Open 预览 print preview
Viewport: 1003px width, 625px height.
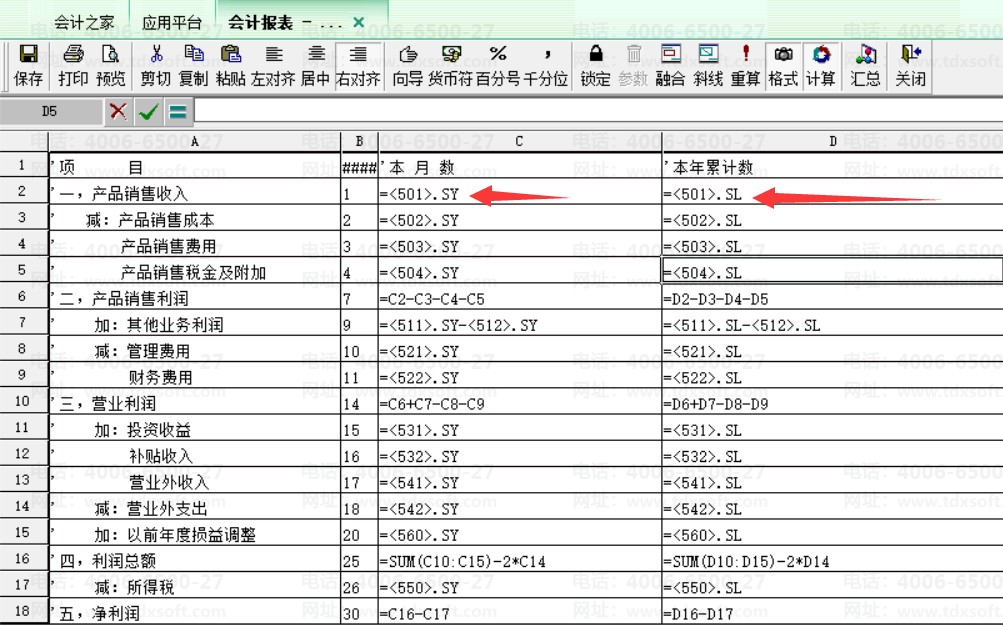click(x=111, y=64)
